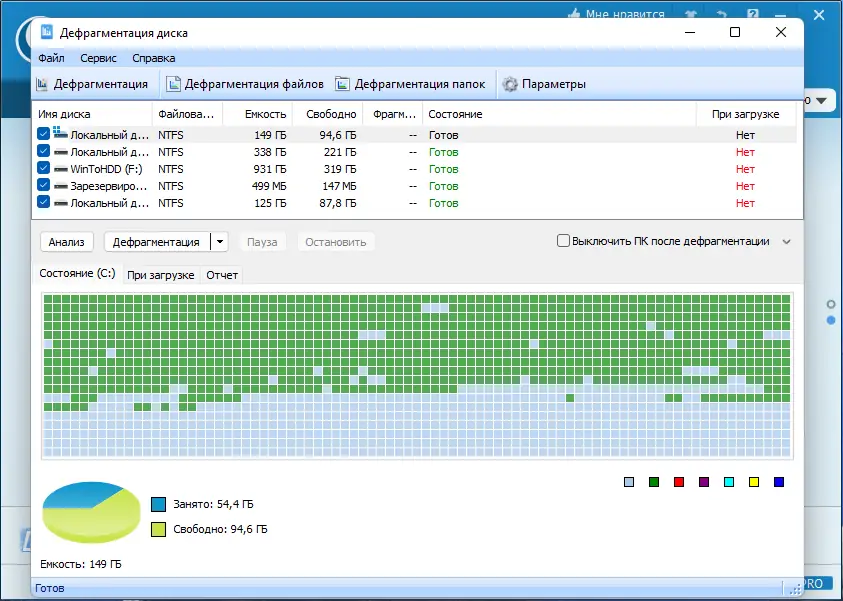Sort by the Свободно column header

328,114
